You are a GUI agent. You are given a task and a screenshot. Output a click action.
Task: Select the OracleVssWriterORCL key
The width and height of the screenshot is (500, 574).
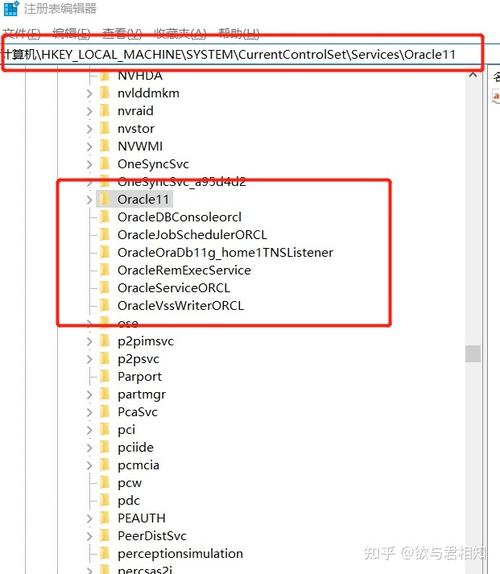[180, 306]
